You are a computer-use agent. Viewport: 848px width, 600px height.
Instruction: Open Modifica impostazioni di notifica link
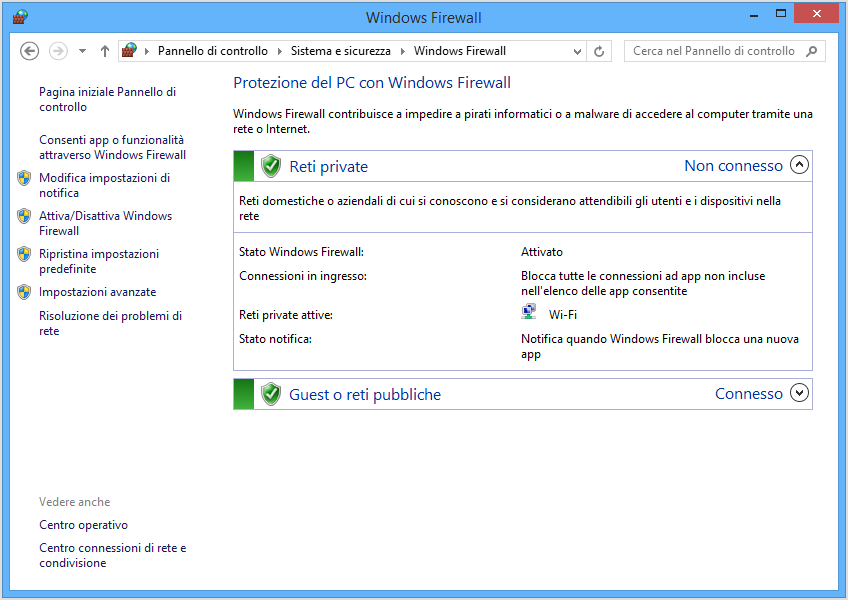pos(104,185)
